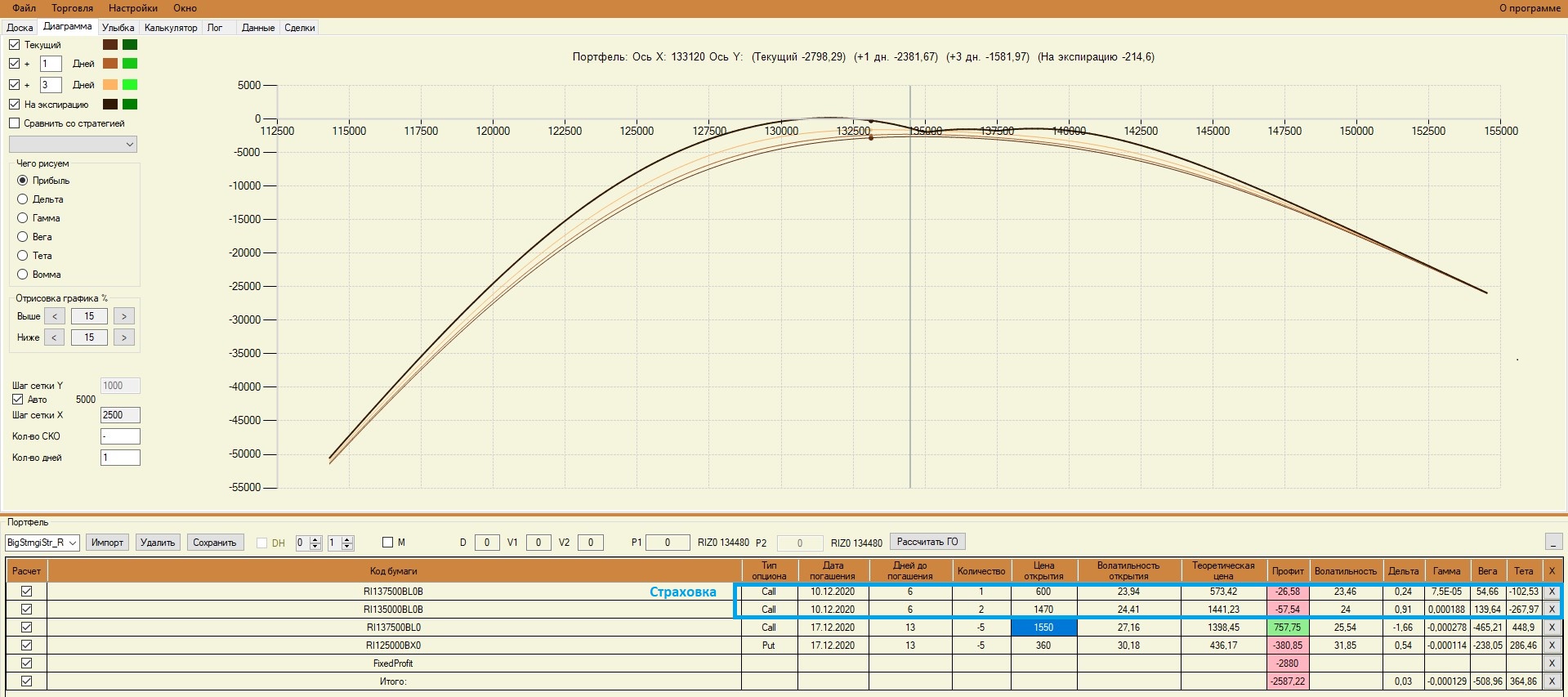Click the X button in the Итого row

(x=1552, y=681)
